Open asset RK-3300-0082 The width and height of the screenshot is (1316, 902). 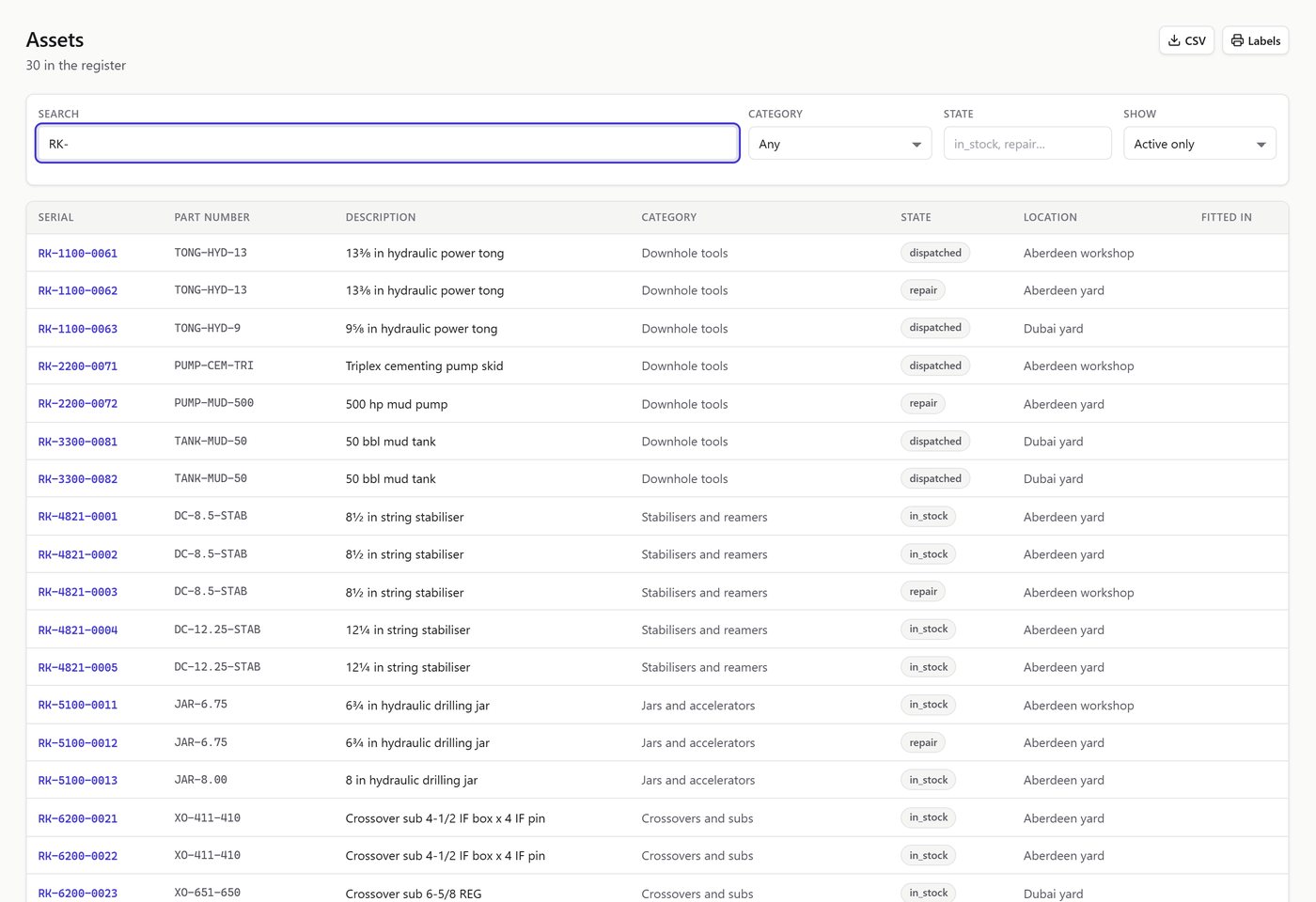click(78, 479)
